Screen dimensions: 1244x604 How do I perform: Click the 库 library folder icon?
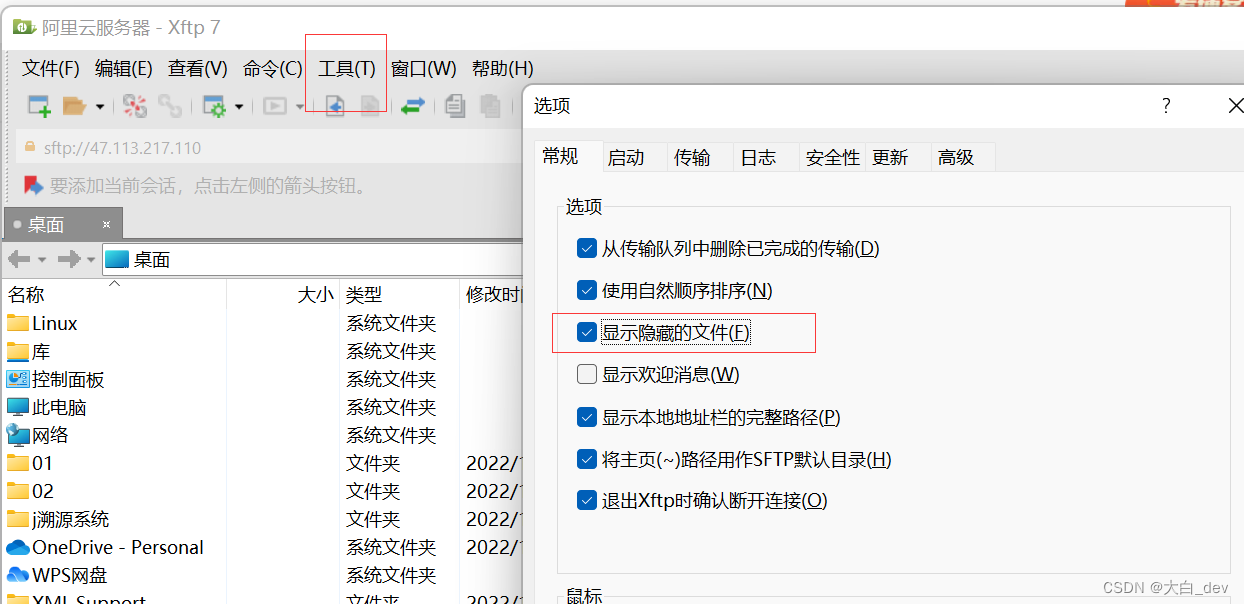18,351
